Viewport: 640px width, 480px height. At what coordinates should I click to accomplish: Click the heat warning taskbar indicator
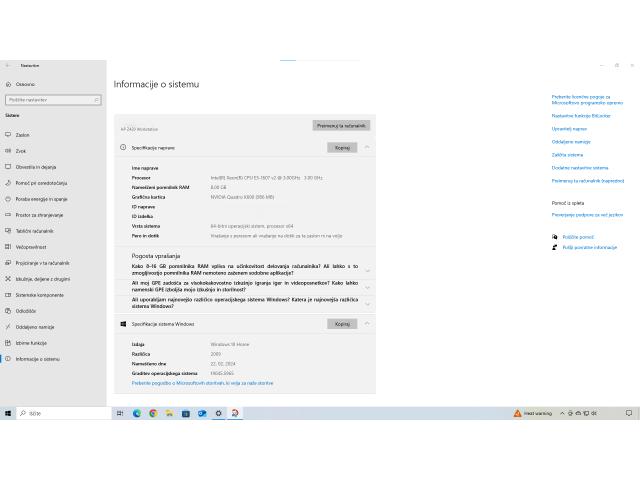coord(533,413)
